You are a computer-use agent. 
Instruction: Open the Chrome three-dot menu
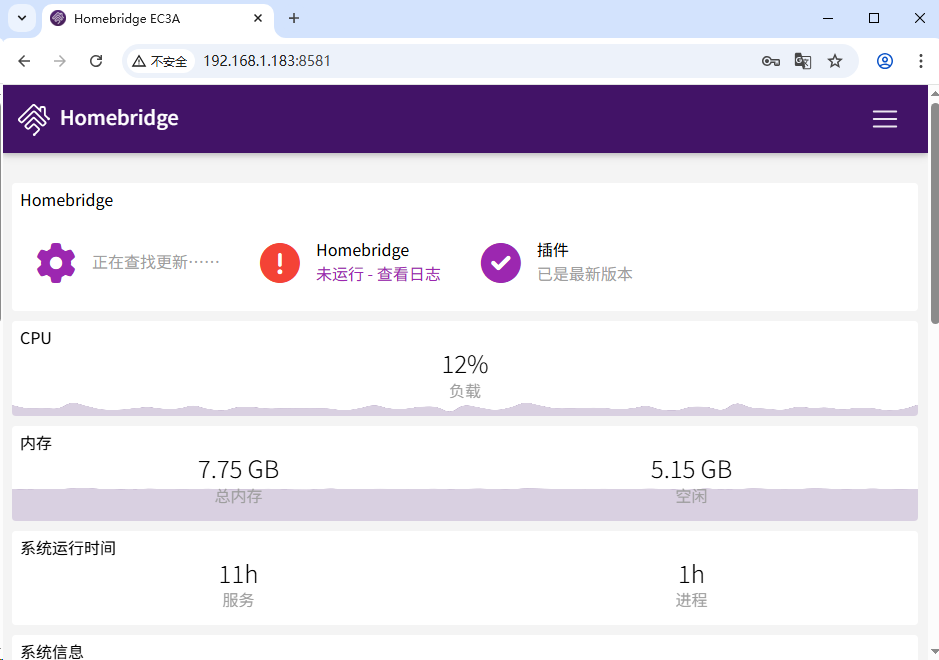pyautogui.click(x=920, y=61)
